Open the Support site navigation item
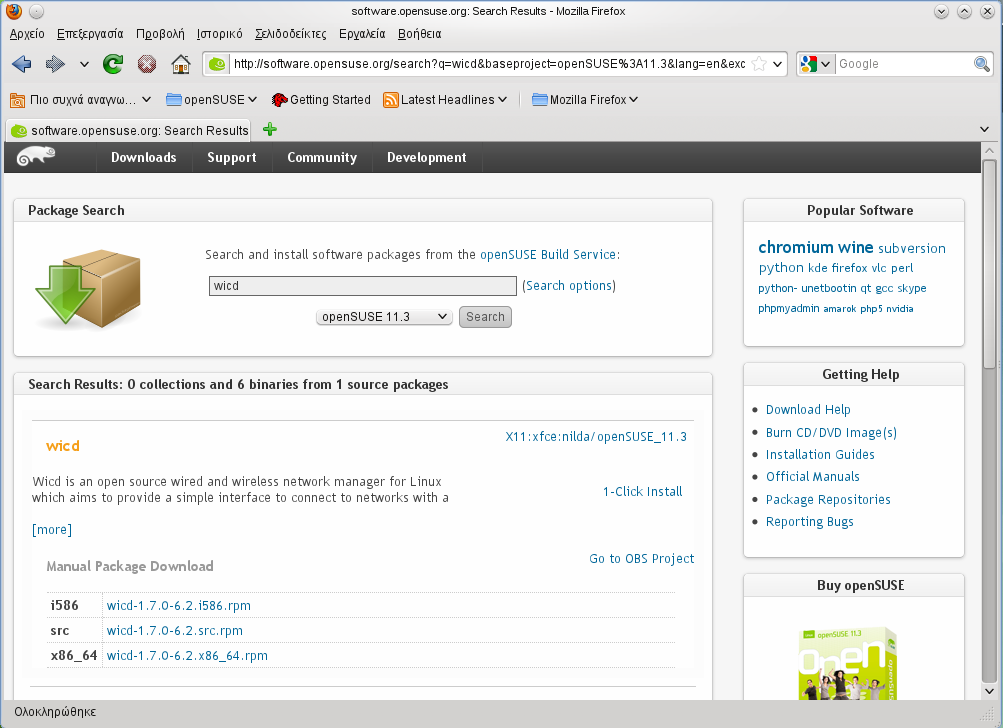 (x=232, y=157)
